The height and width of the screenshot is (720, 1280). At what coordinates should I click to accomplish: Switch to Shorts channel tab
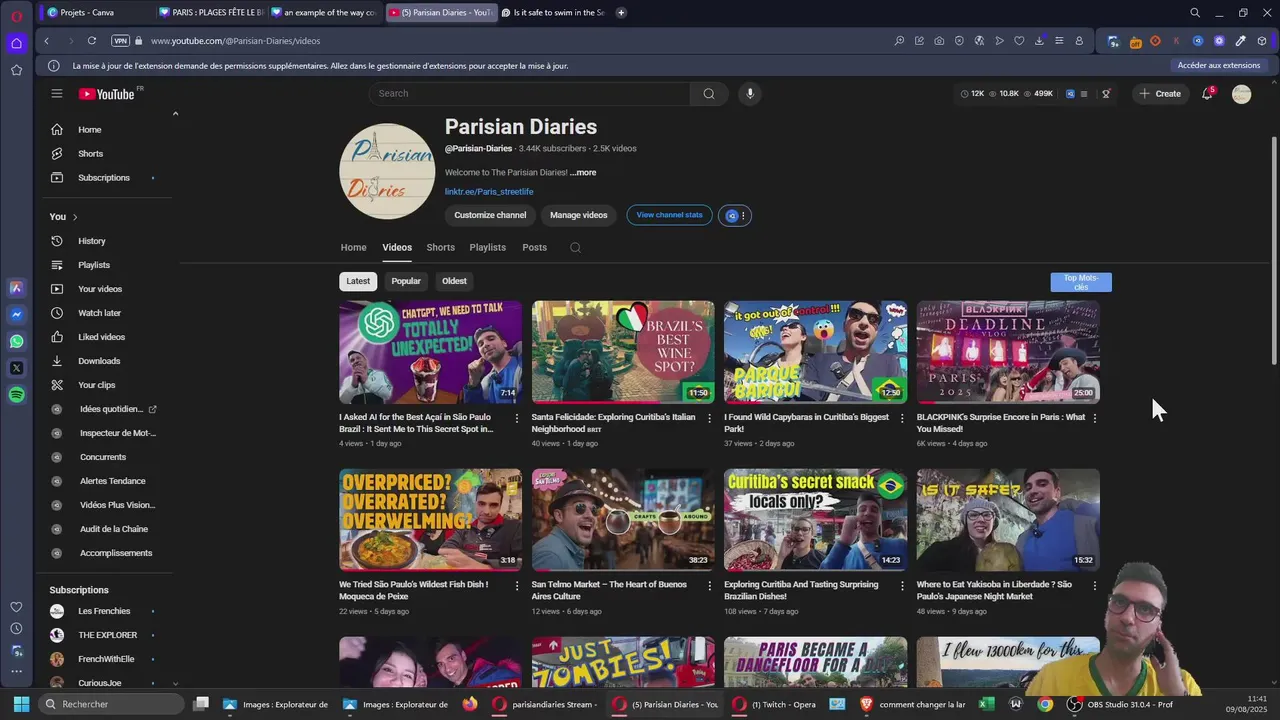point(440,247)
